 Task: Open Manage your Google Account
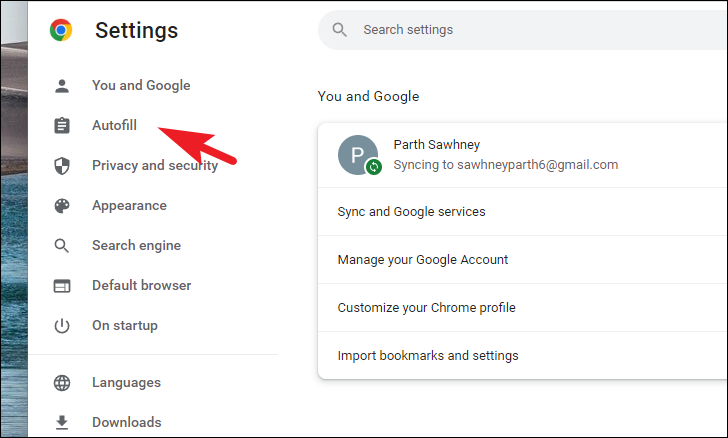tap(523, 260)
